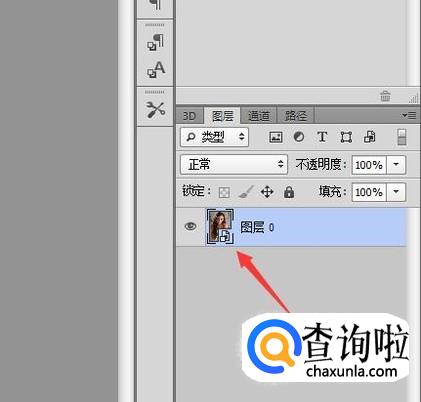This screenshot has width=421, height=402.
Task: Select the 图层 0 layer thumbnail
Action: tap(220, 227)
